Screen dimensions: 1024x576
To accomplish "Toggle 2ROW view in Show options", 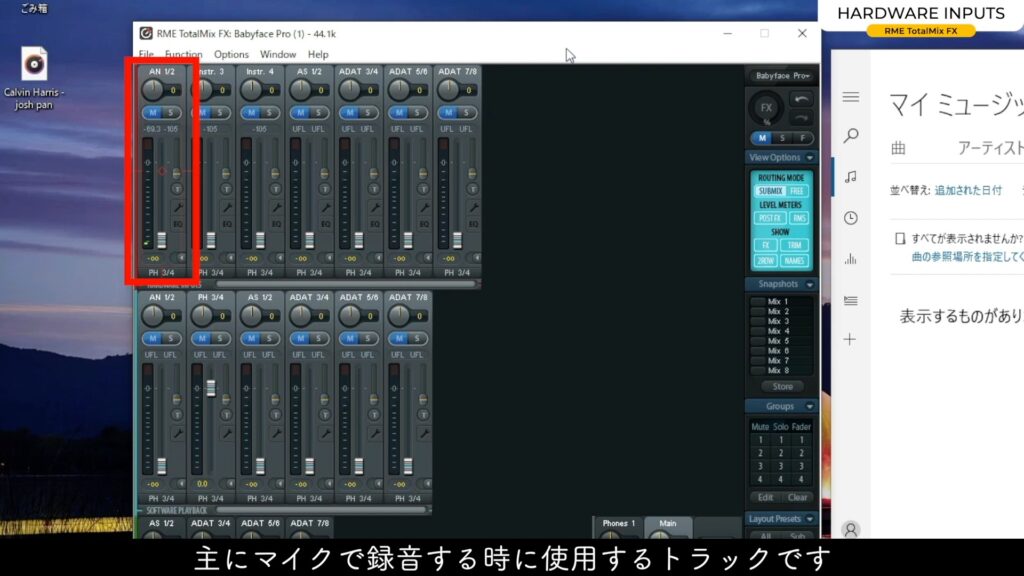I will click(x=765, y=261).
